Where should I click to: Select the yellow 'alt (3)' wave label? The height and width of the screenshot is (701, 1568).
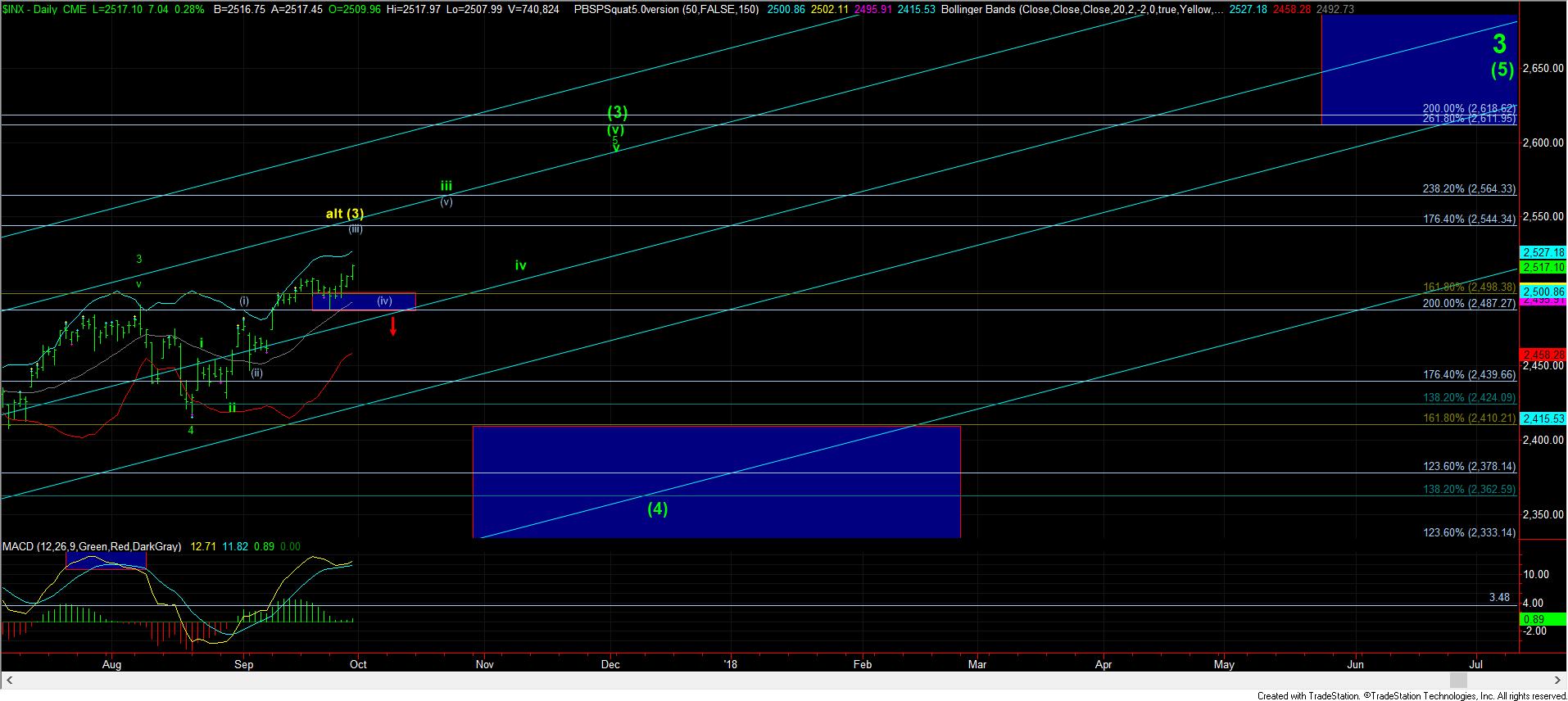pyautogui.click(x=345, y=214)
